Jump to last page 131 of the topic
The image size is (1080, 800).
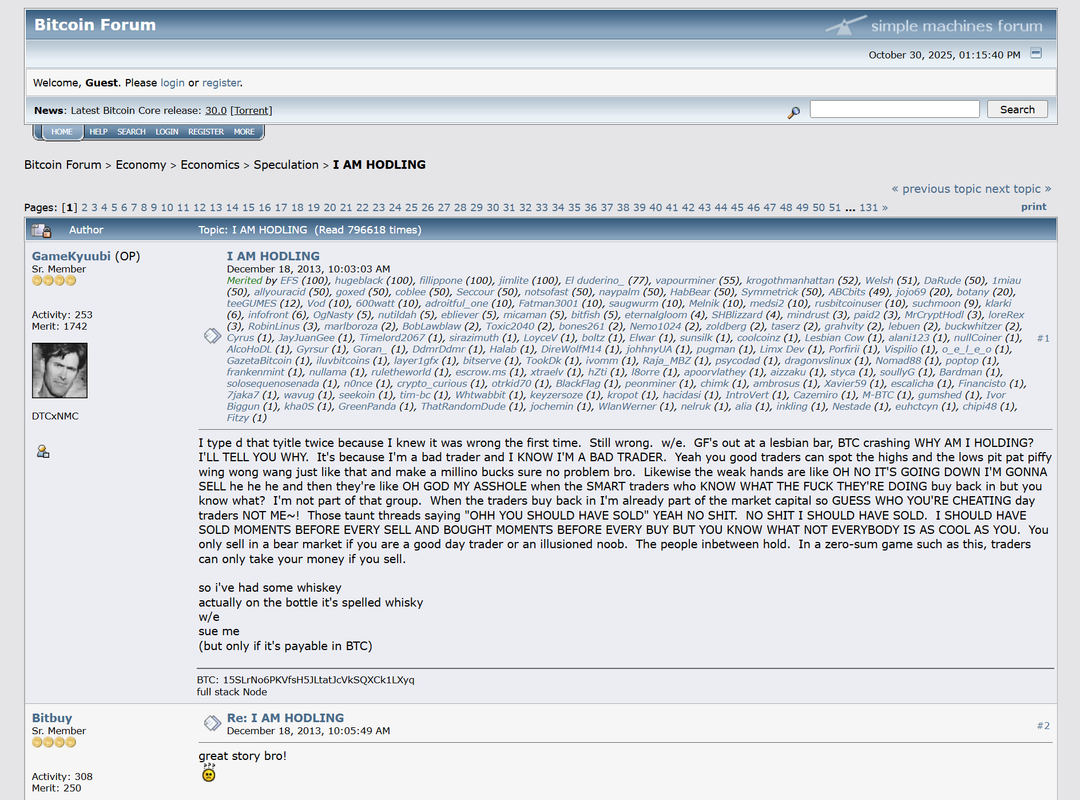click(x=869, y=207)
